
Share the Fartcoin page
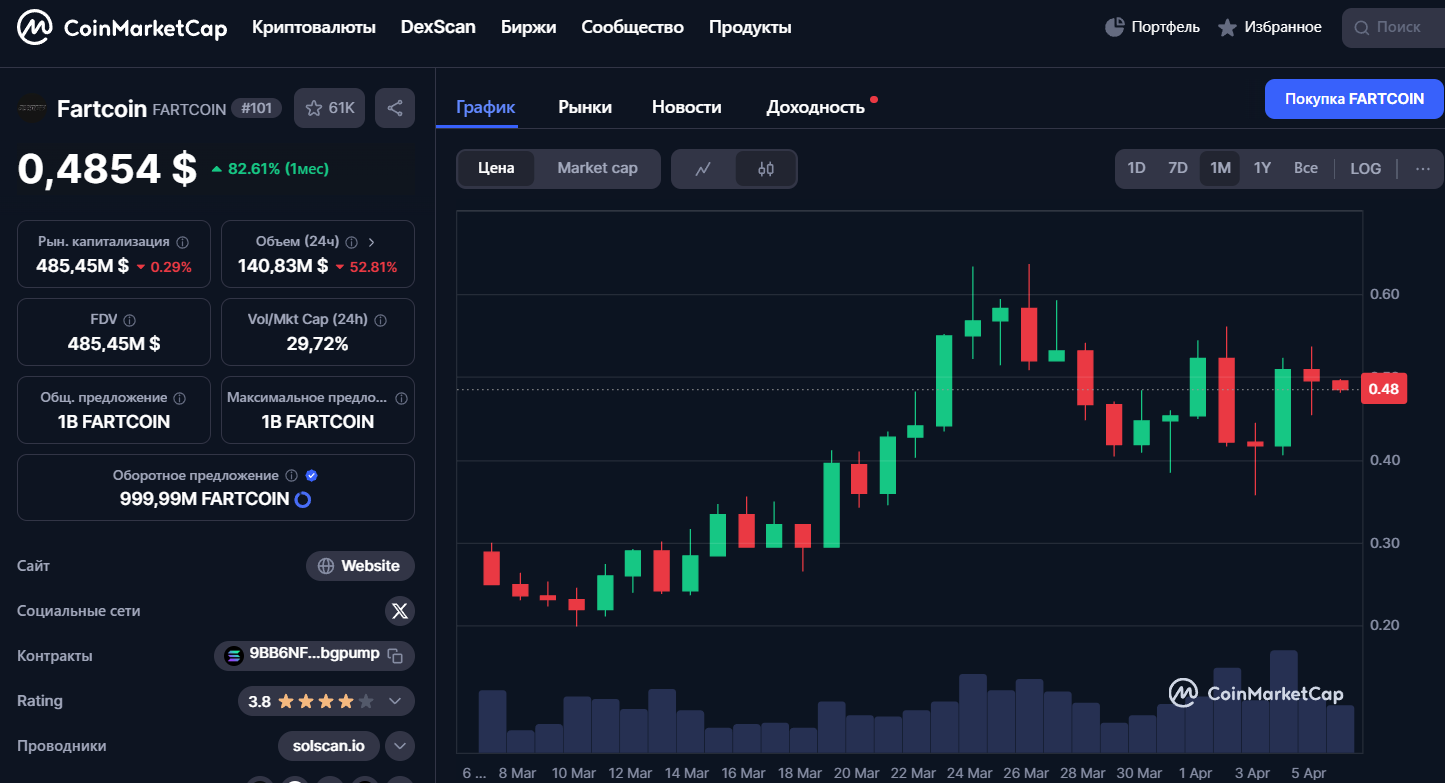395,108
